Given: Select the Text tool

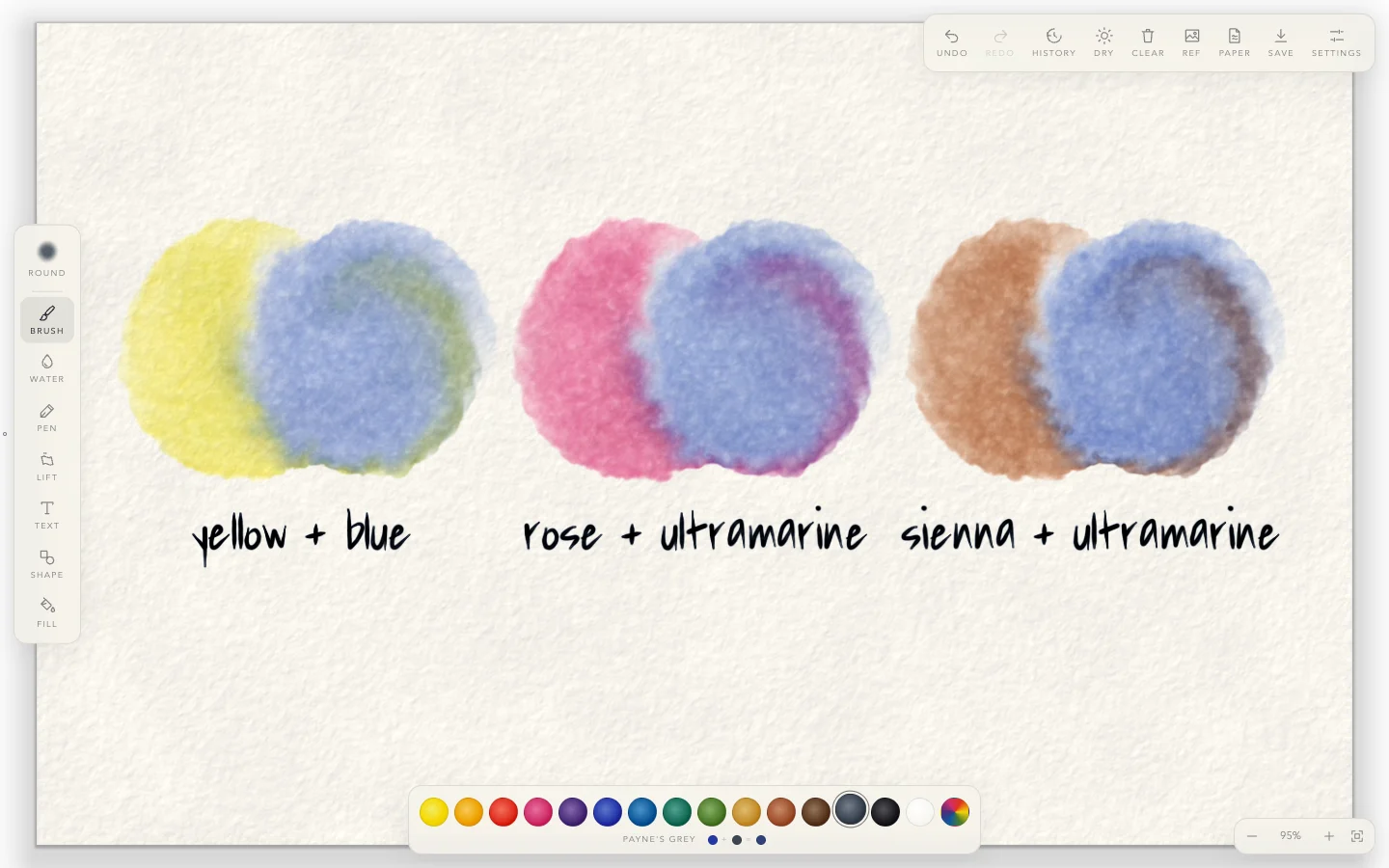Looking at the screenshot, I should click(46, 515).
